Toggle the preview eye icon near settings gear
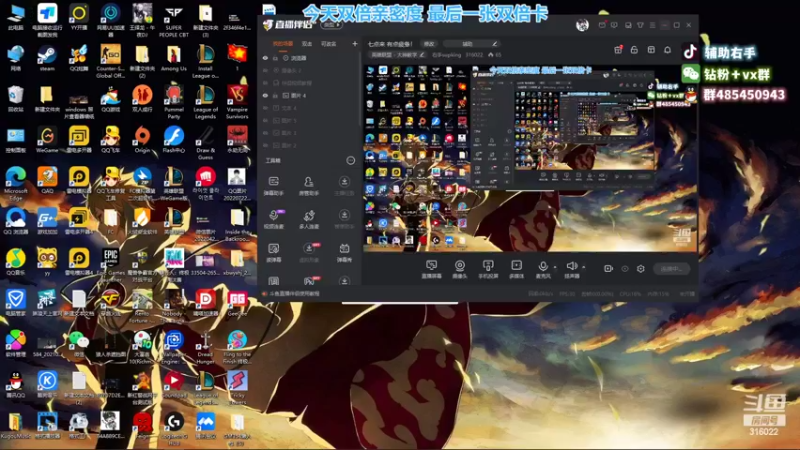 tap(624, 268)
